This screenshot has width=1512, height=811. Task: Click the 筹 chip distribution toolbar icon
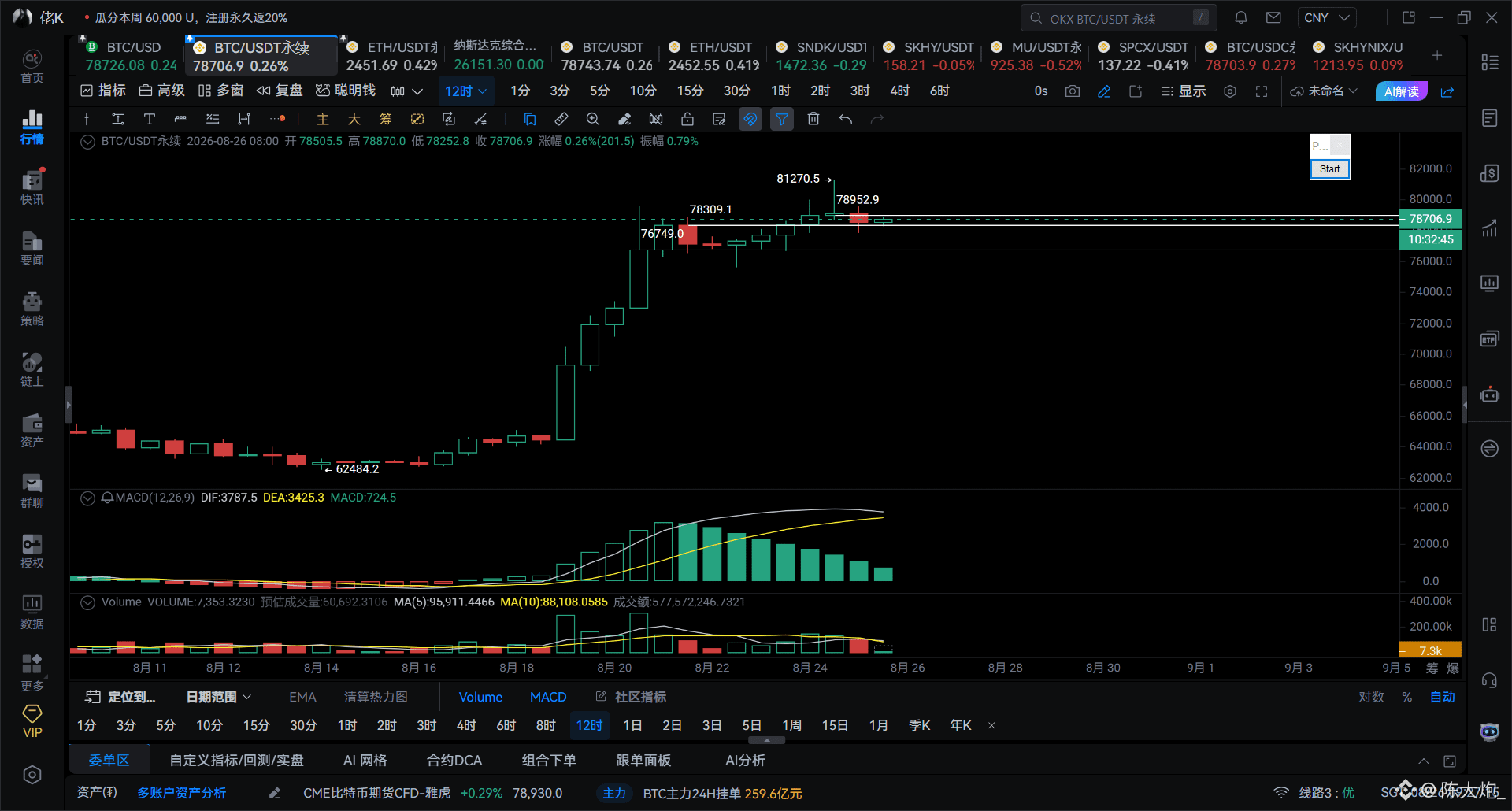[386, 119]
